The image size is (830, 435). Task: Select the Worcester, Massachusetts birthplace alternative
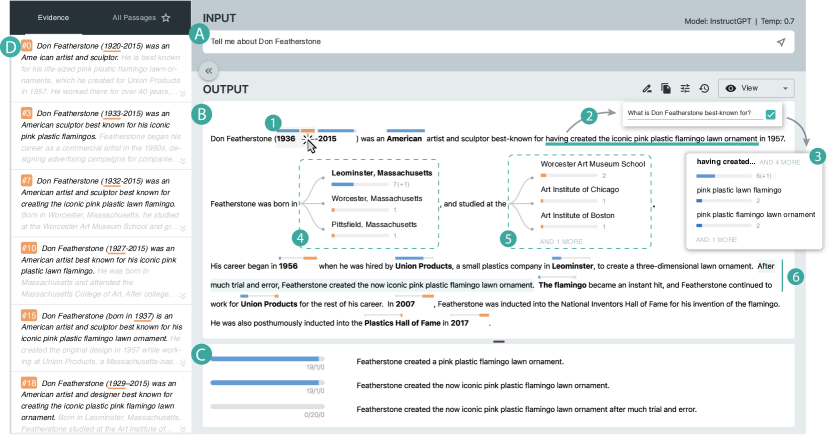(377, 198)
